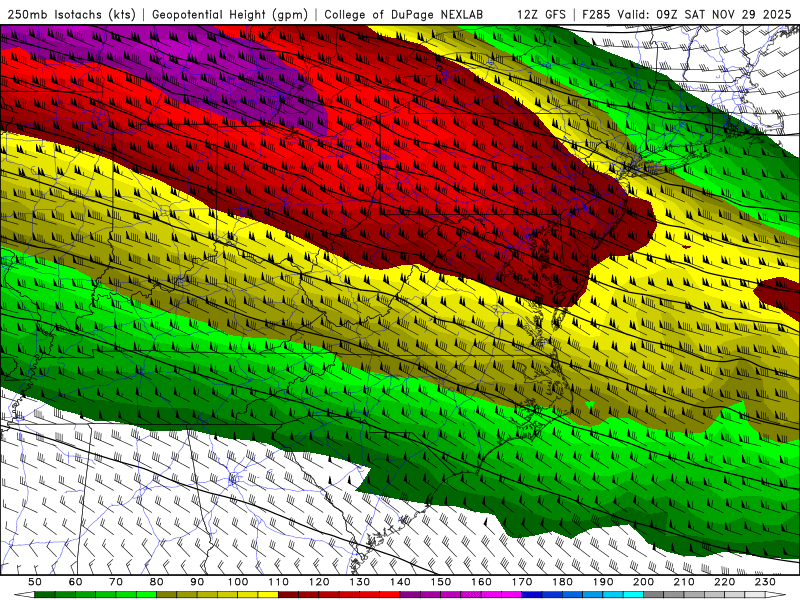Click the "Valid: 09Z SAT NOV 29 2025" text

[x=705, y=15]
